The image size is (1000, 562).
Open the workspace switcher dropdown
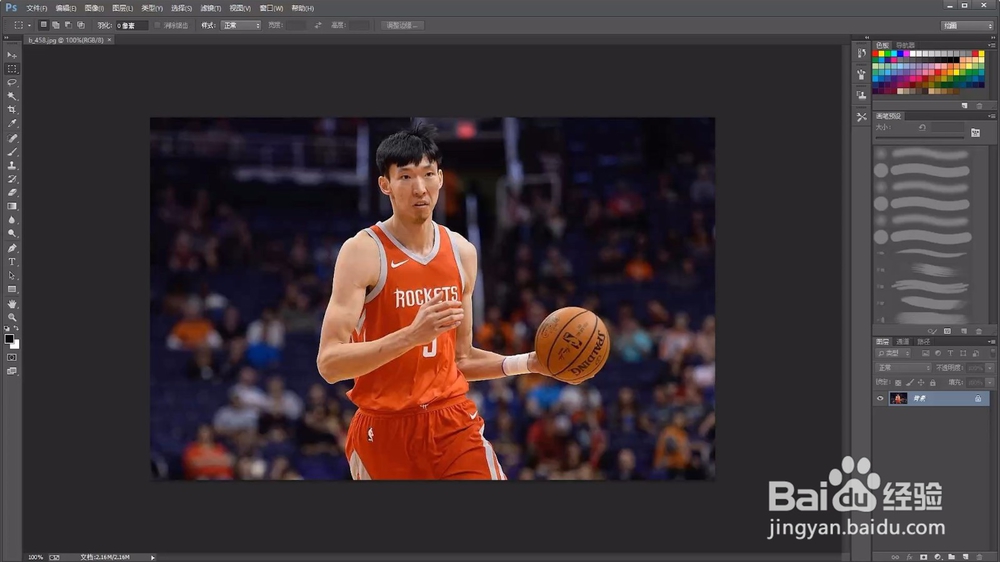[967, 26]
